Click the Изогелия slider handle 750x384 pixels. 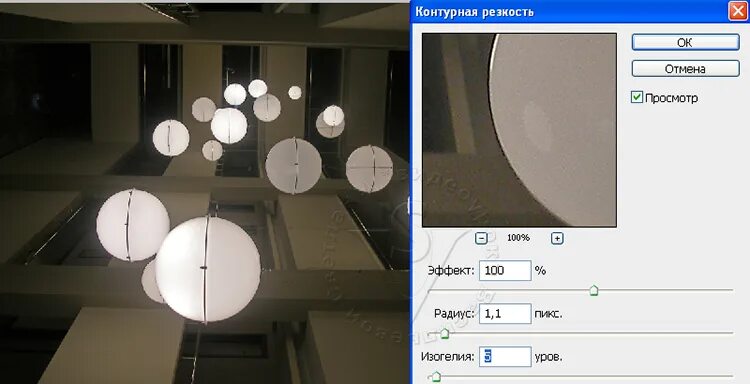435,377
